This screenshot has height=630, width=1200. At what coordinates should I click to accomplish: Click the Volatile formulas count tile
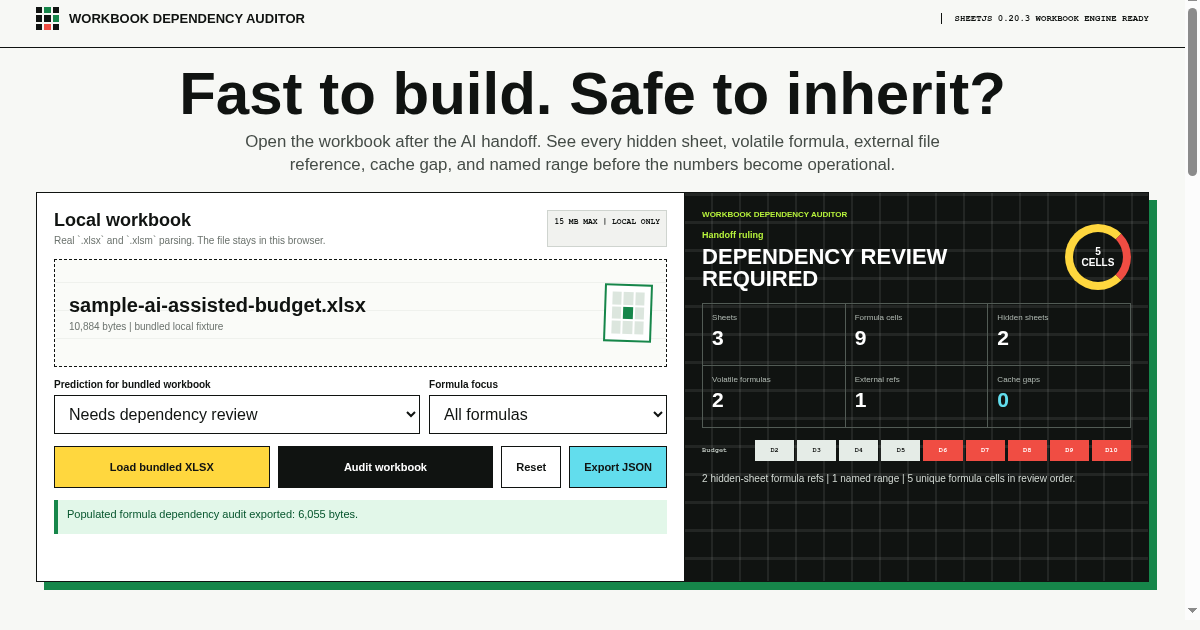[x=774, y=396]
